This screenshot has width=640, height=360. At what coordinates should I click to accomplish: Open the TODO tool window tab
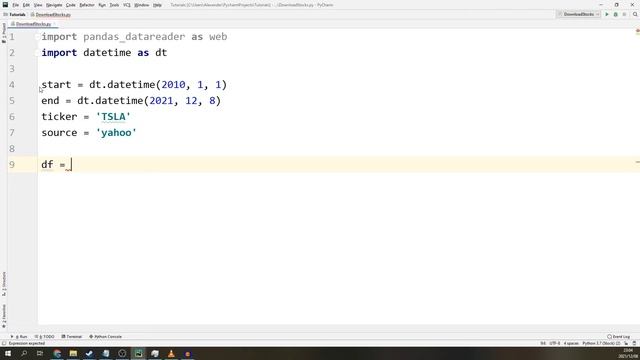[x=44, y=337]
